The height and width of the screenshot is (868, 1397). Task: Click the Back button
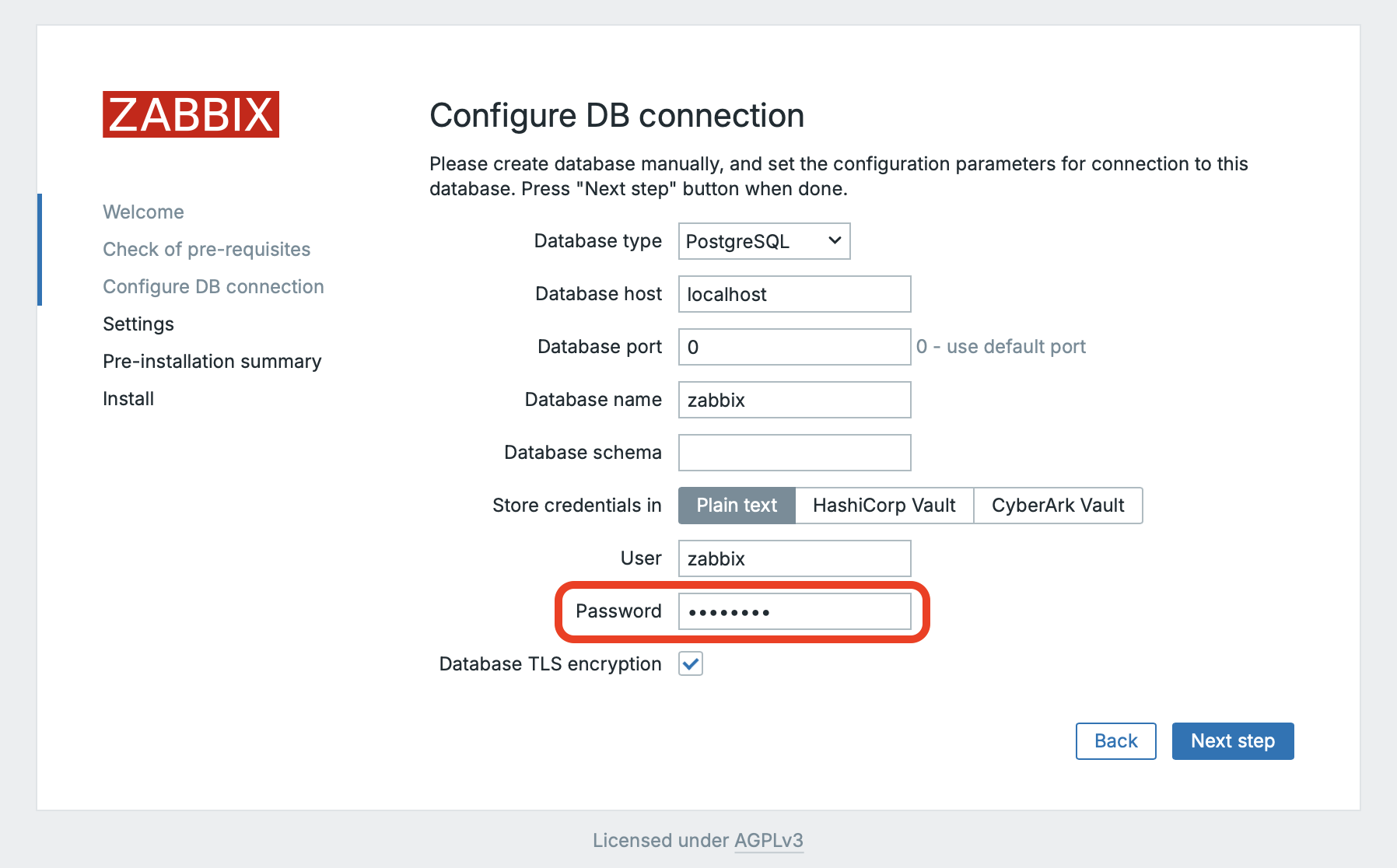[x=1115, y=741]
